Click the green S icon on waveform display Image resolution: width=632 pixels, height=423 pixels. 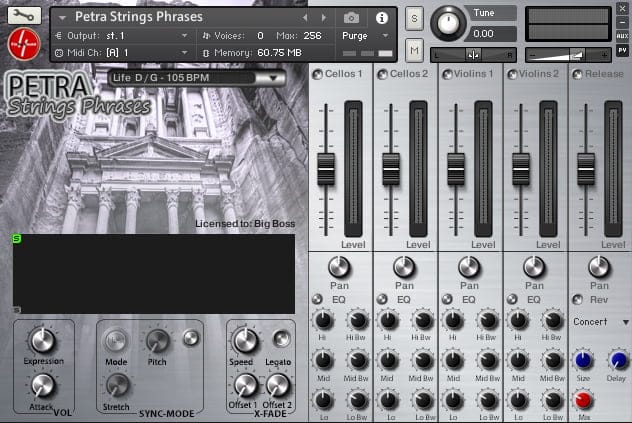click(17, 239)
